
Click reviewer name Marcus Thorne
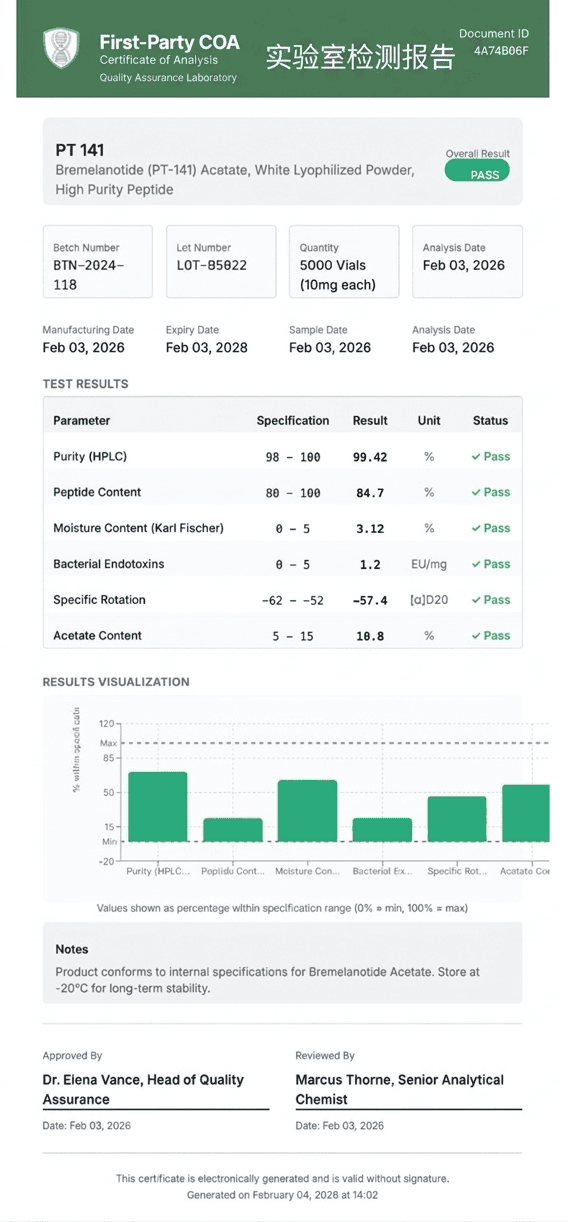pyautogui.click(x=399, y=1089)
